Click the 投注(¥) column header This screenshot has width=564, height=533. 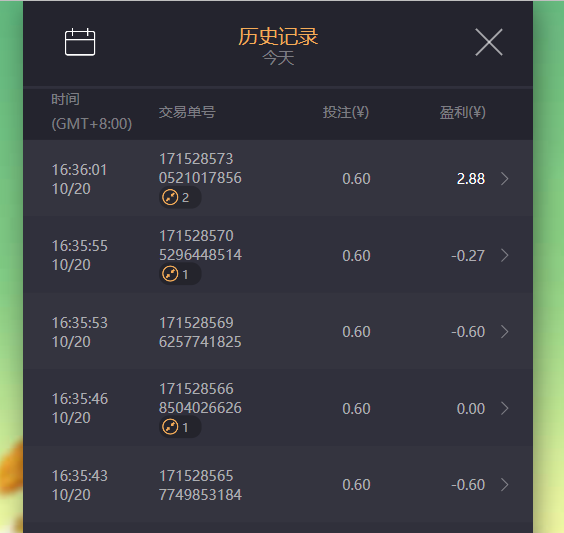[346, 113]
